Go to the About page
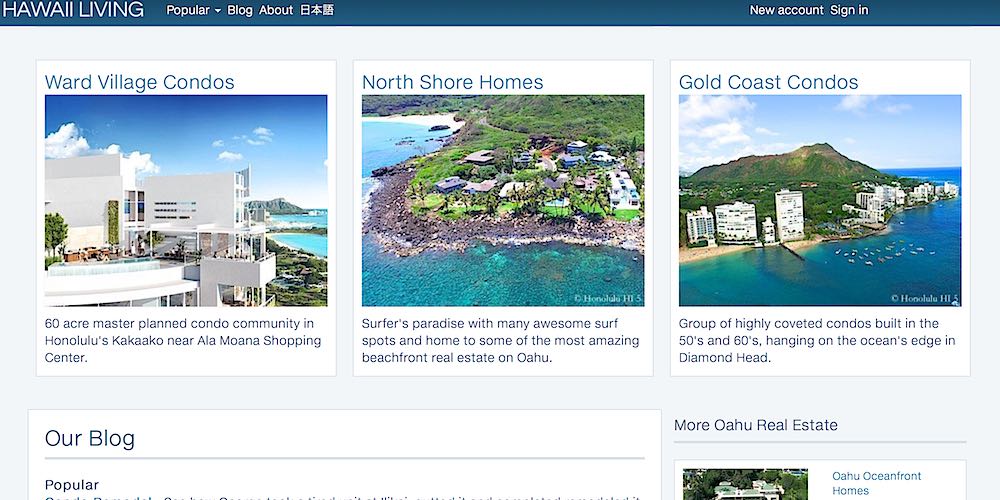The height and width of the screenshot is (500, 1000). pos(276,10)
